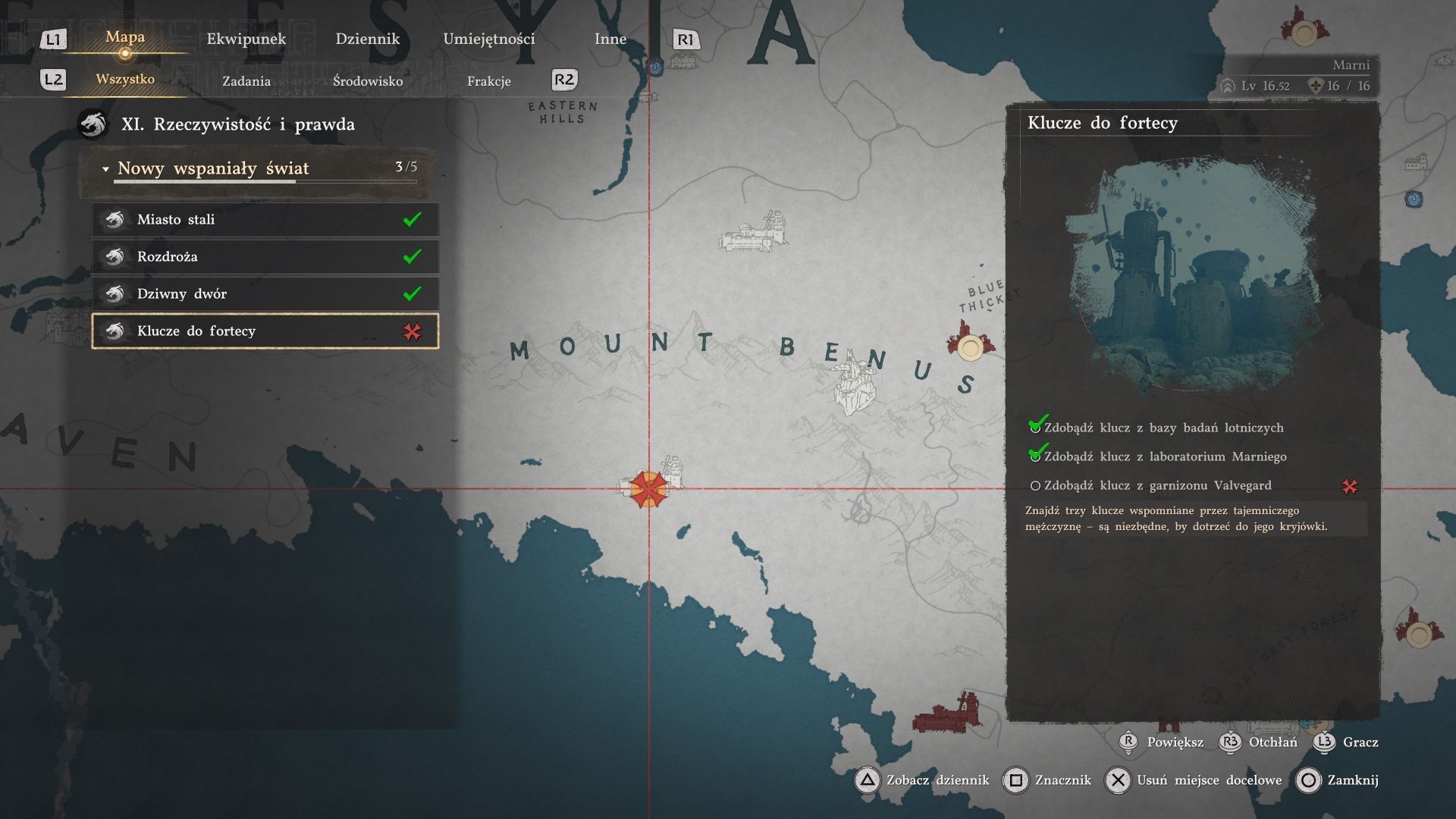Toggle the laboratorium Marniego objective check
1456x819 pixels.
1036,455
